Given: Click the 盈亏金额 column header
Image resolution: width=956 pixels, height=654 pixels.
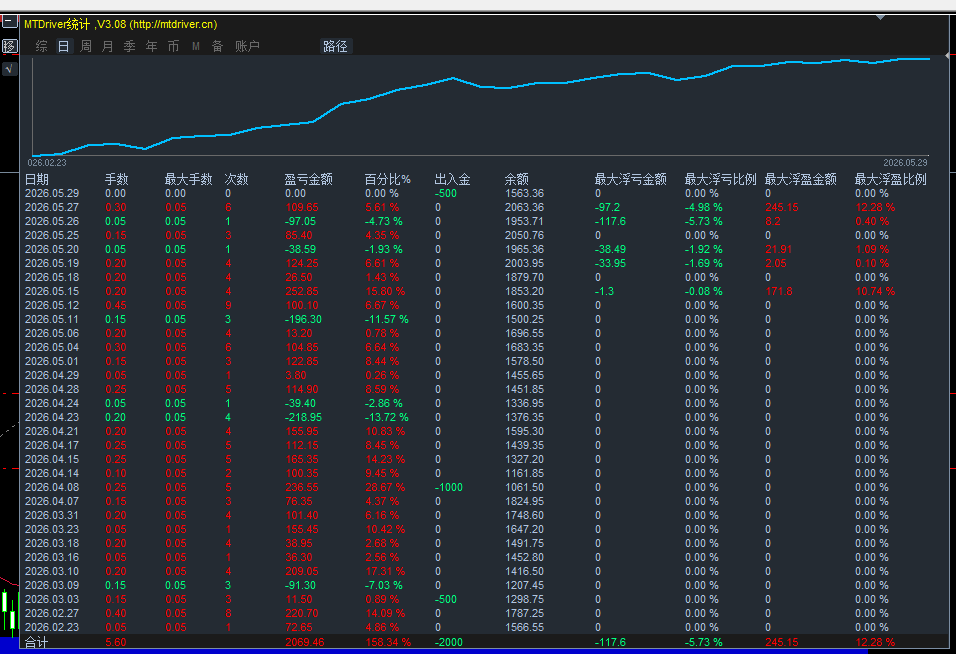Looking at the screenshot, I should 309,179.
